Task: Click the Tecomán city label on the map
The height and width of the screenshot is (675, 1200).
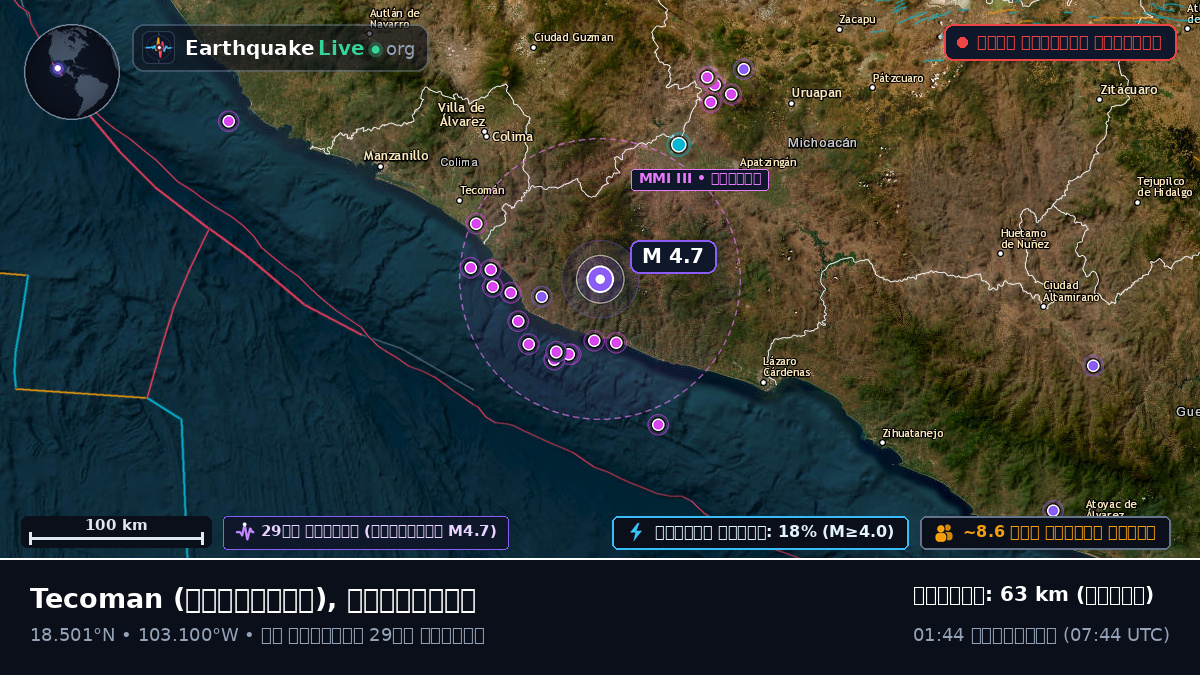Action: (482, 190)
